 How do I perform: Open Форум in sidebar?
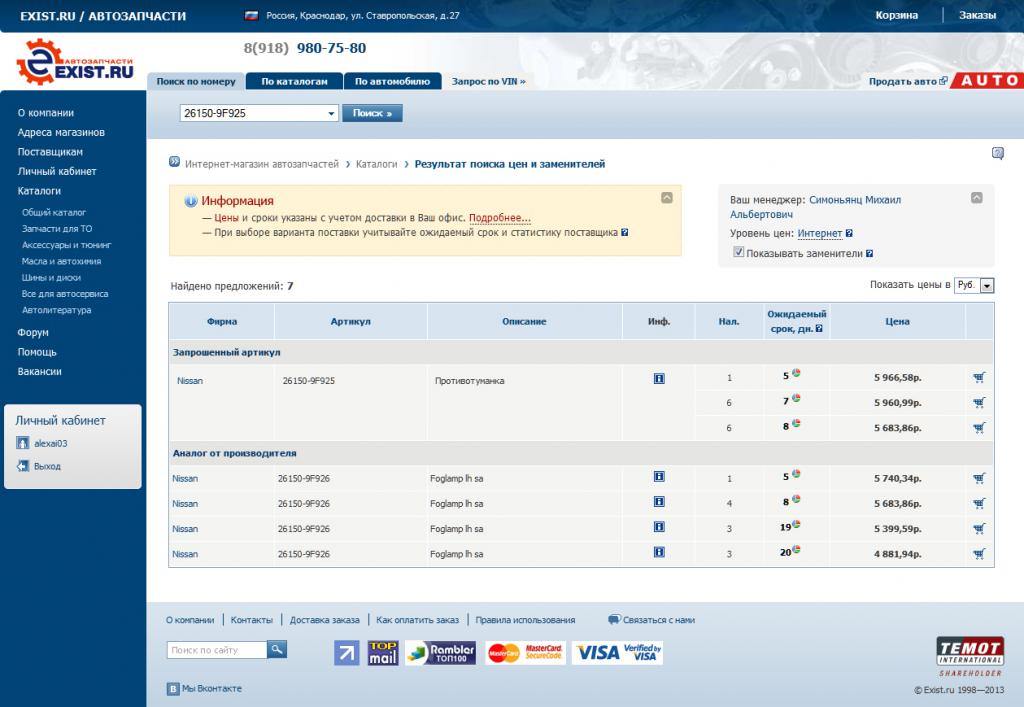click(x=33, y=332)
